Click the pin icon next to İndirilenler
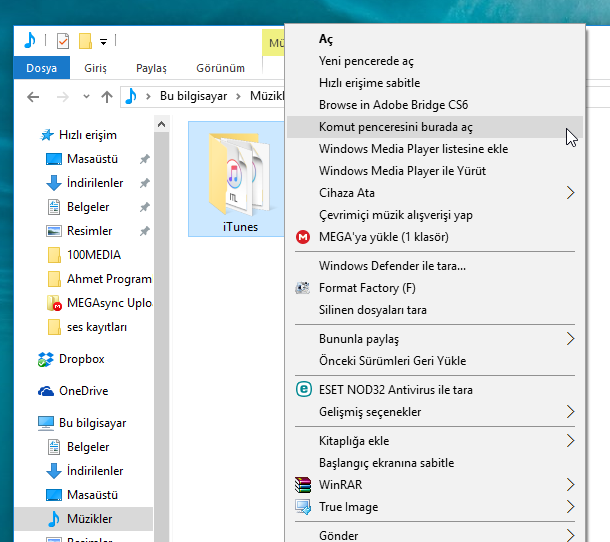 [x=145, y=183]
